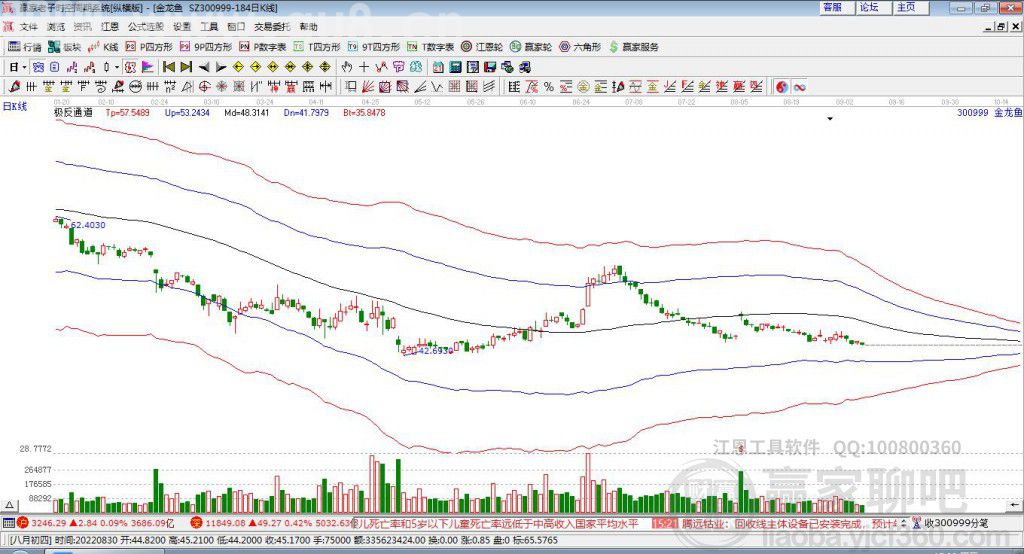Jump to first bar with green skip-back icon
The image size is (1024, 554).
(x=168, y=67)
